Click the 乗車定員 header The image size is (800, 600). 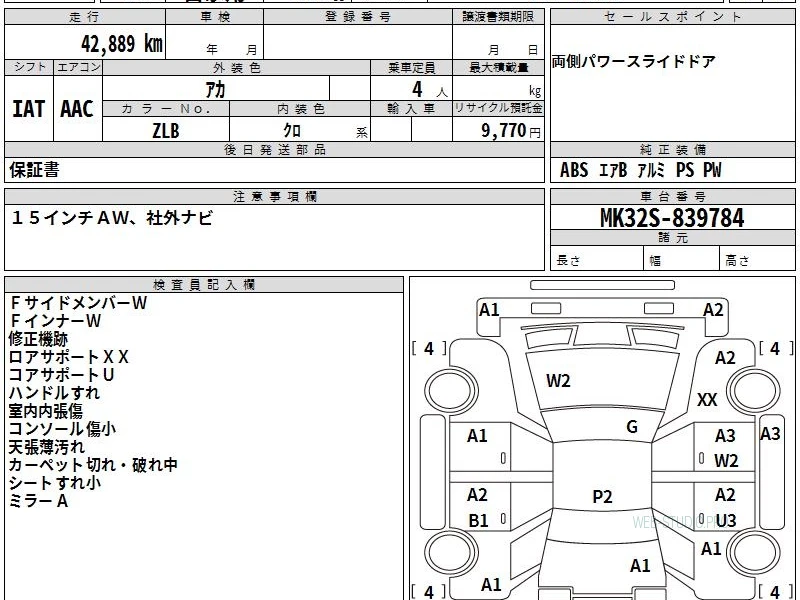[412, 68]
